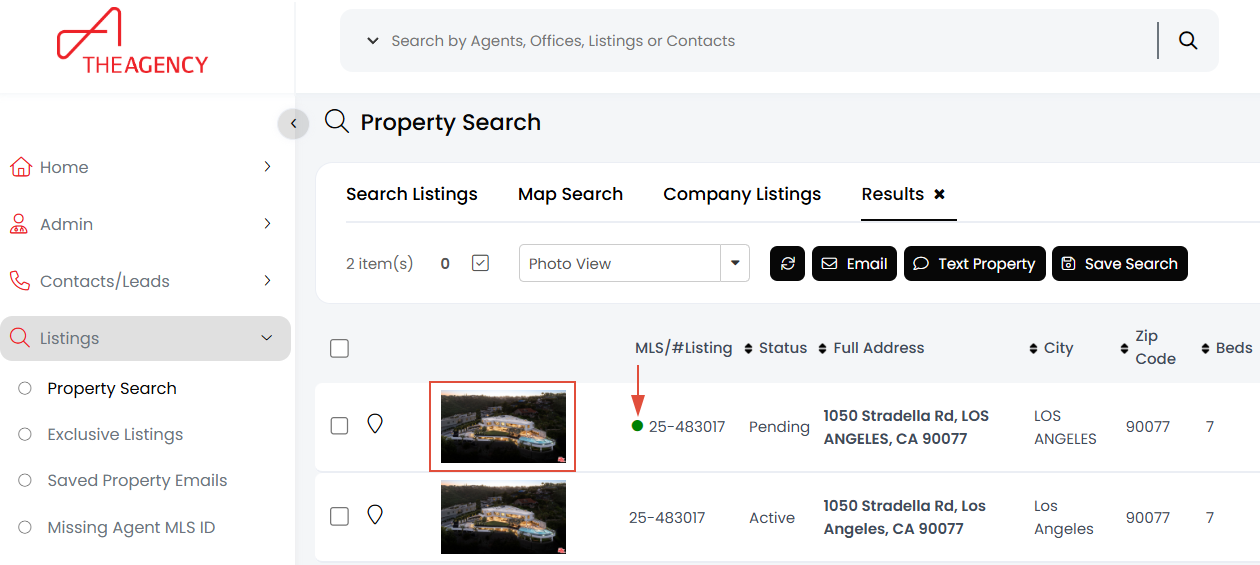Image resolution: width=1260 pixels, height=565 pixels.
Task: Click the Text Property button
Action: pyautogui.click(x=974, y=264)
